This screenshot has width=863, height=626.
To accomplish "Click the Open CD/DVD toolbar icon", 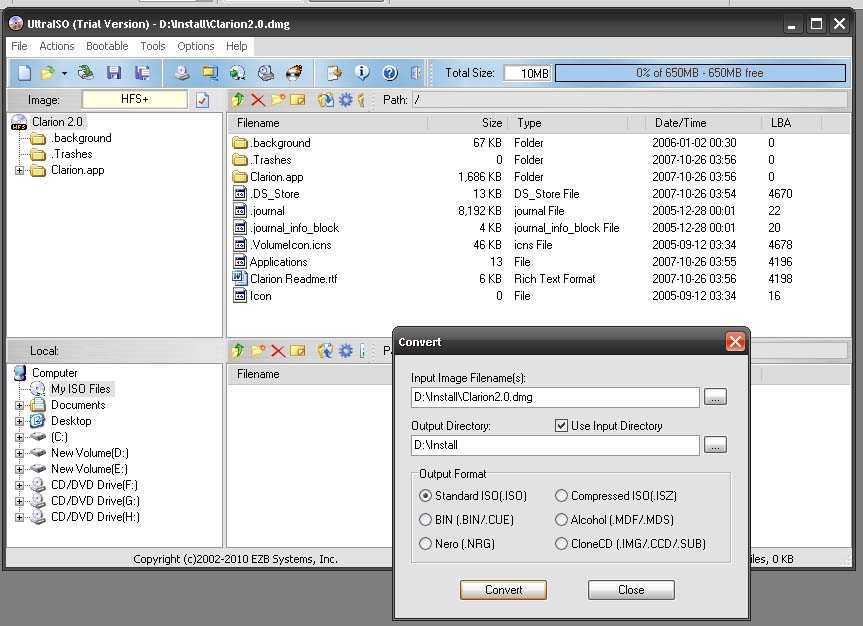I will pyautogui.click(x=85, y=73).
